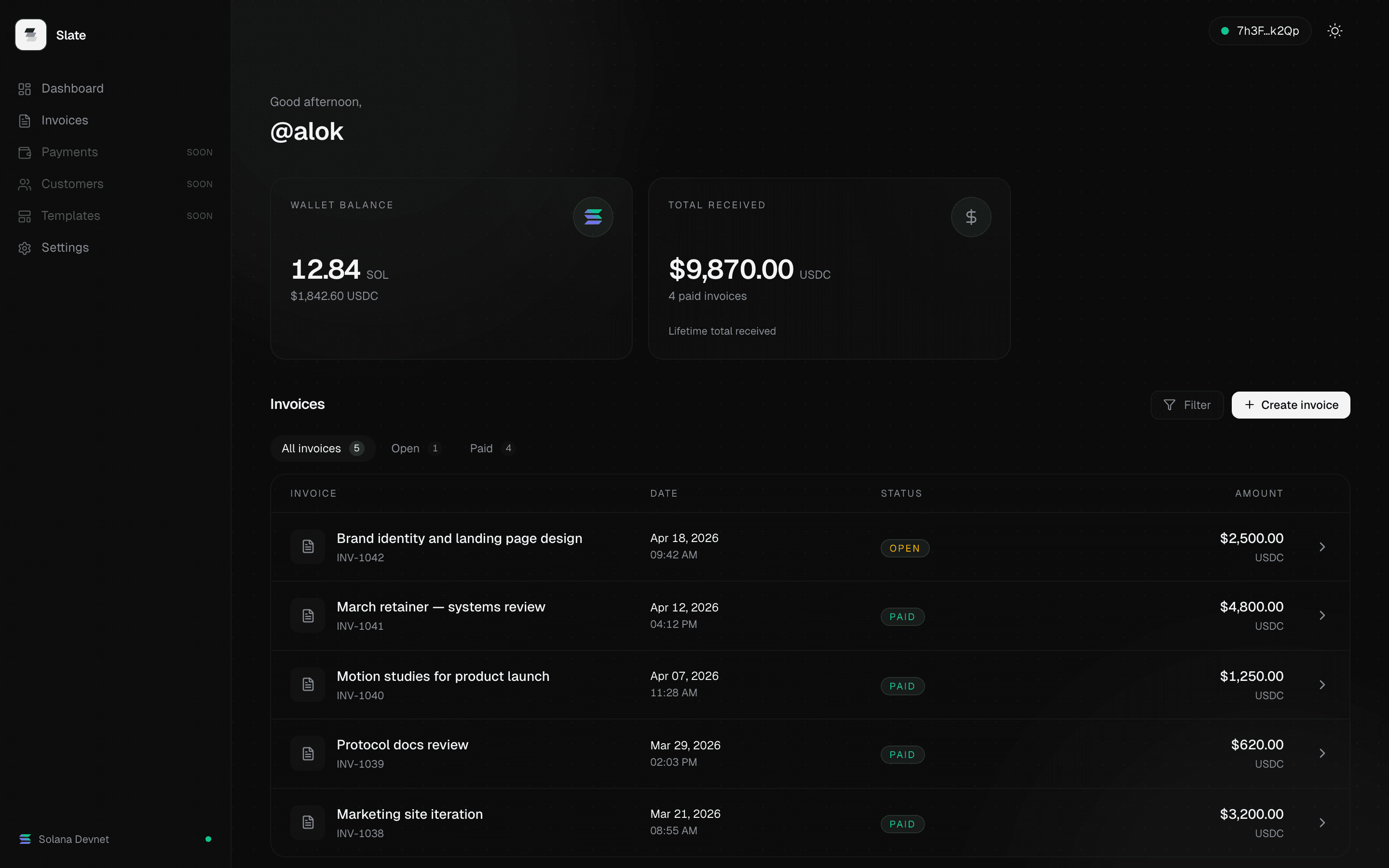
Task: Select the Customers icon in the sidebar
Action: 24,184
